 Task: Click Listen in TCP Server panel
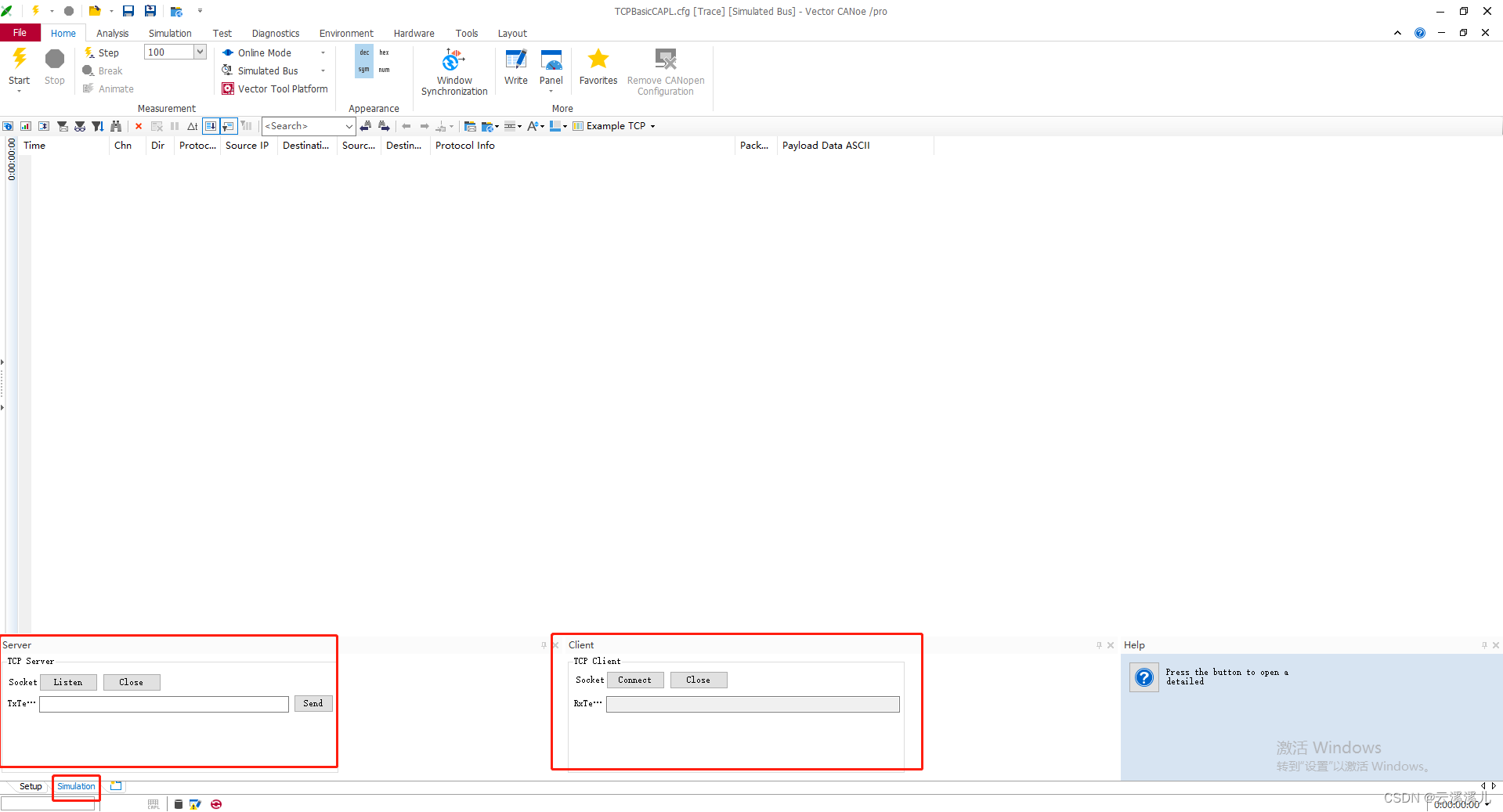click(68, 682)
